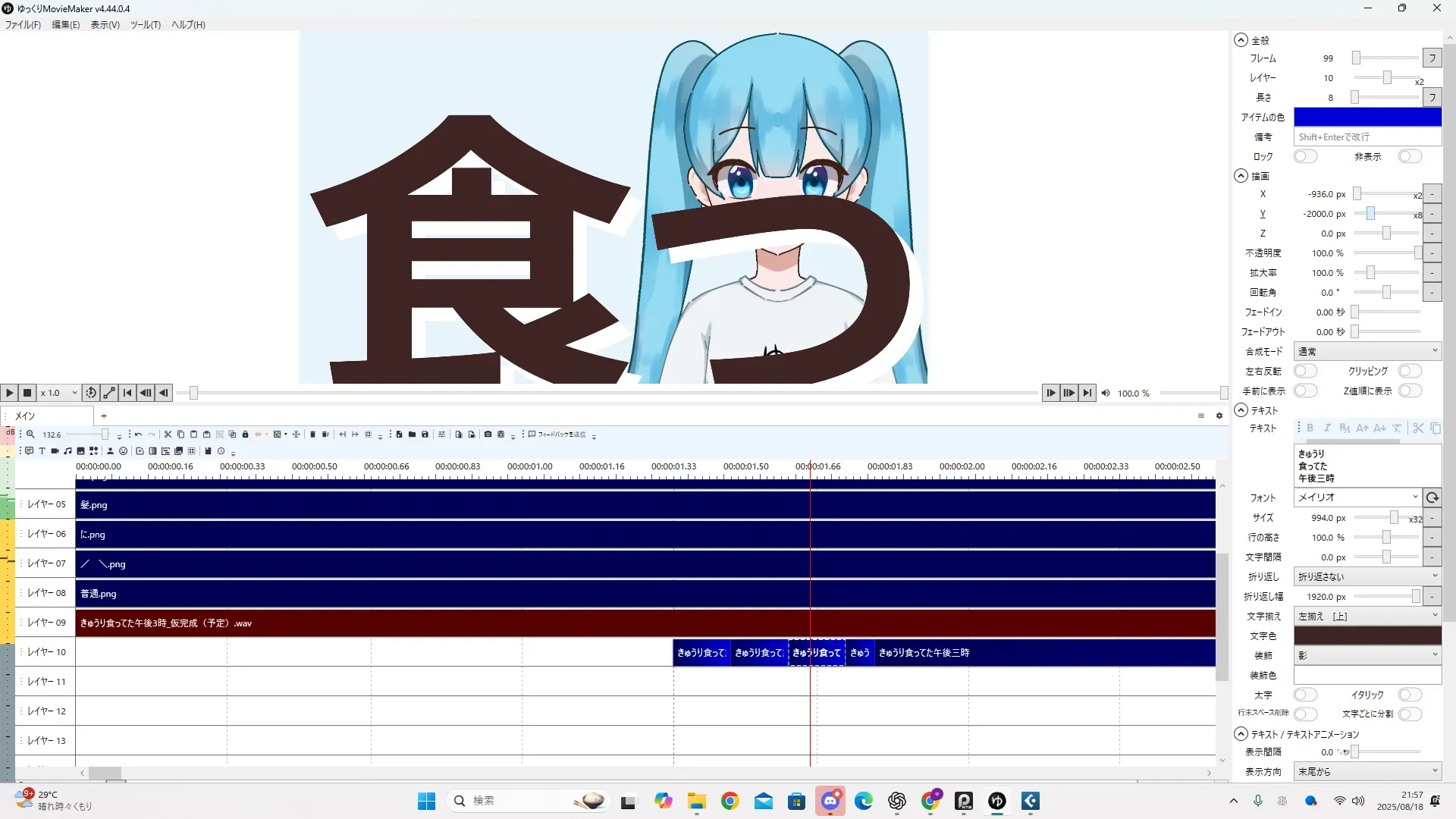Viewport: 1456px width, 819px height.
Task: Enable the 左右反転 toggle
Action: [1305, 371]
